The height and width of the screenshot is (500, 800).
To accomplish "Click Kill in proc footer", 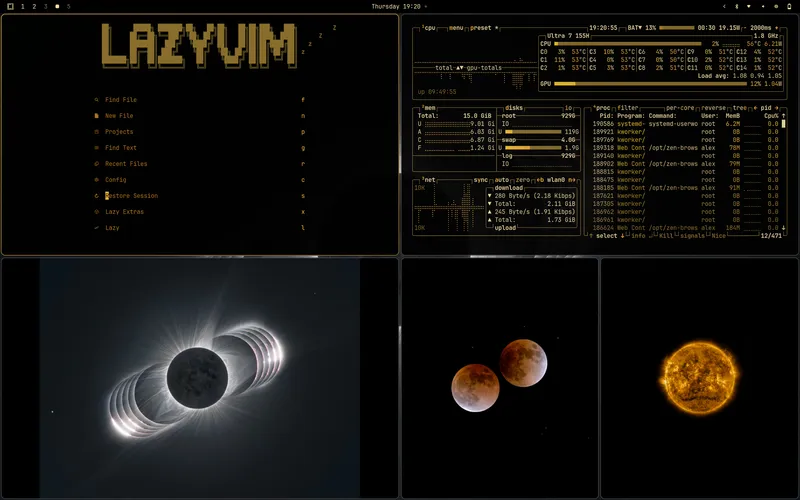I will (666, 236).
